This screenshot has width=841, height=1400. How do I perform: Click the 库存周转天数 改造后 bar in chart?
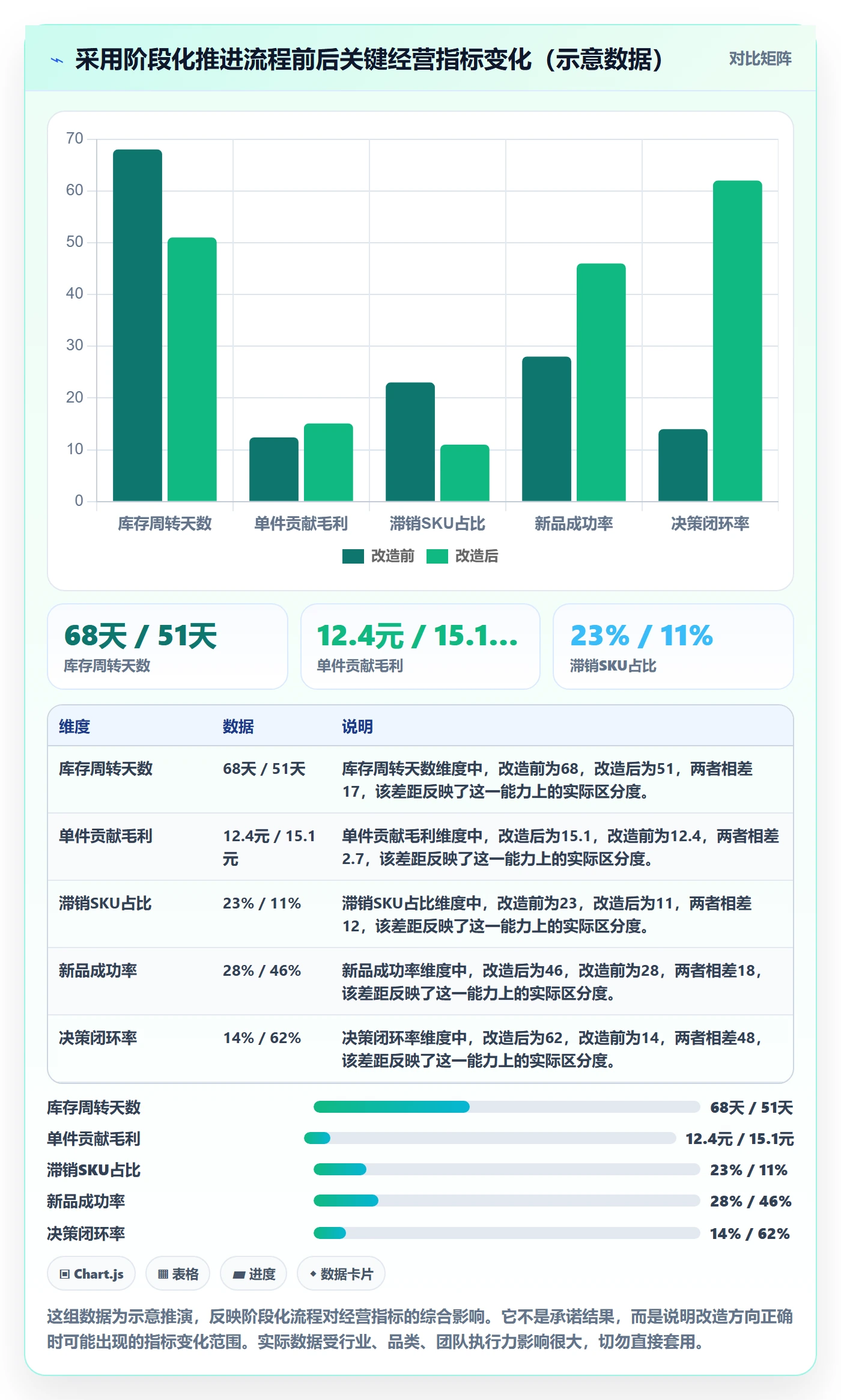click(192, 369)
